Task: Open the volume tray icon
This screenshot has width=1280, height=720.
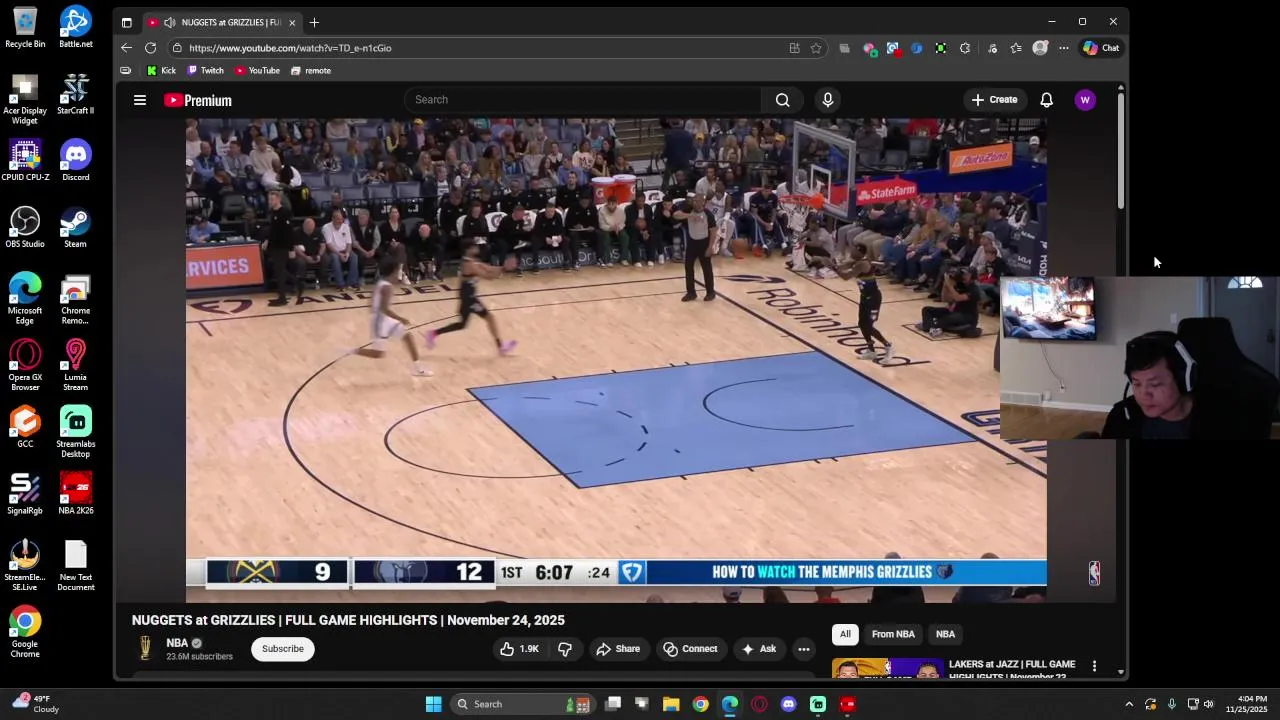Action: coord(1208,704)
